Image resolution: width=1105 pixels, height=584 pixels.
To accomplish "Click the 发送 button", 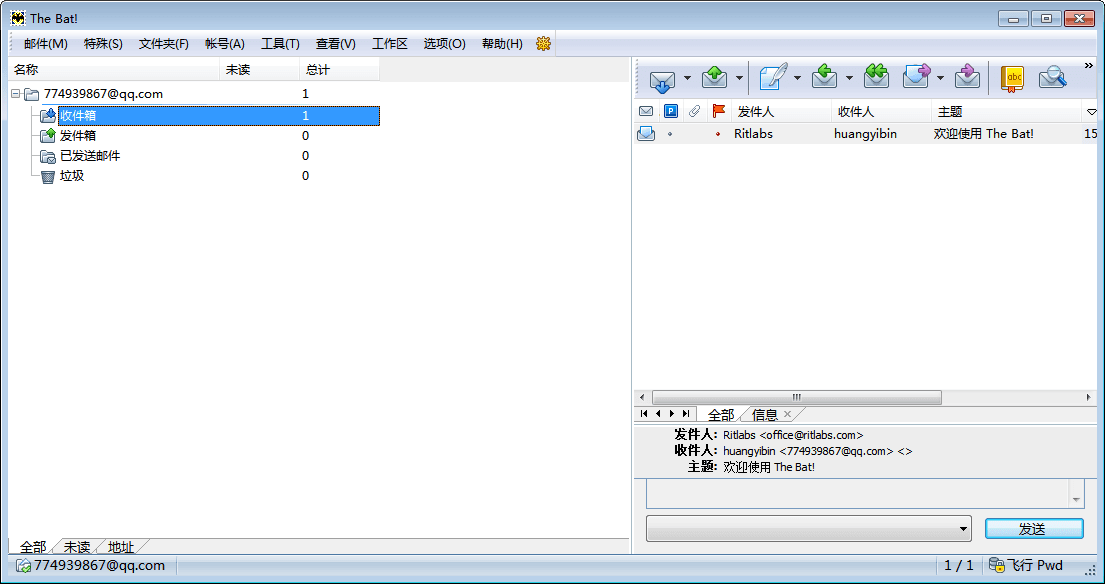I will tap(1033, 529).
